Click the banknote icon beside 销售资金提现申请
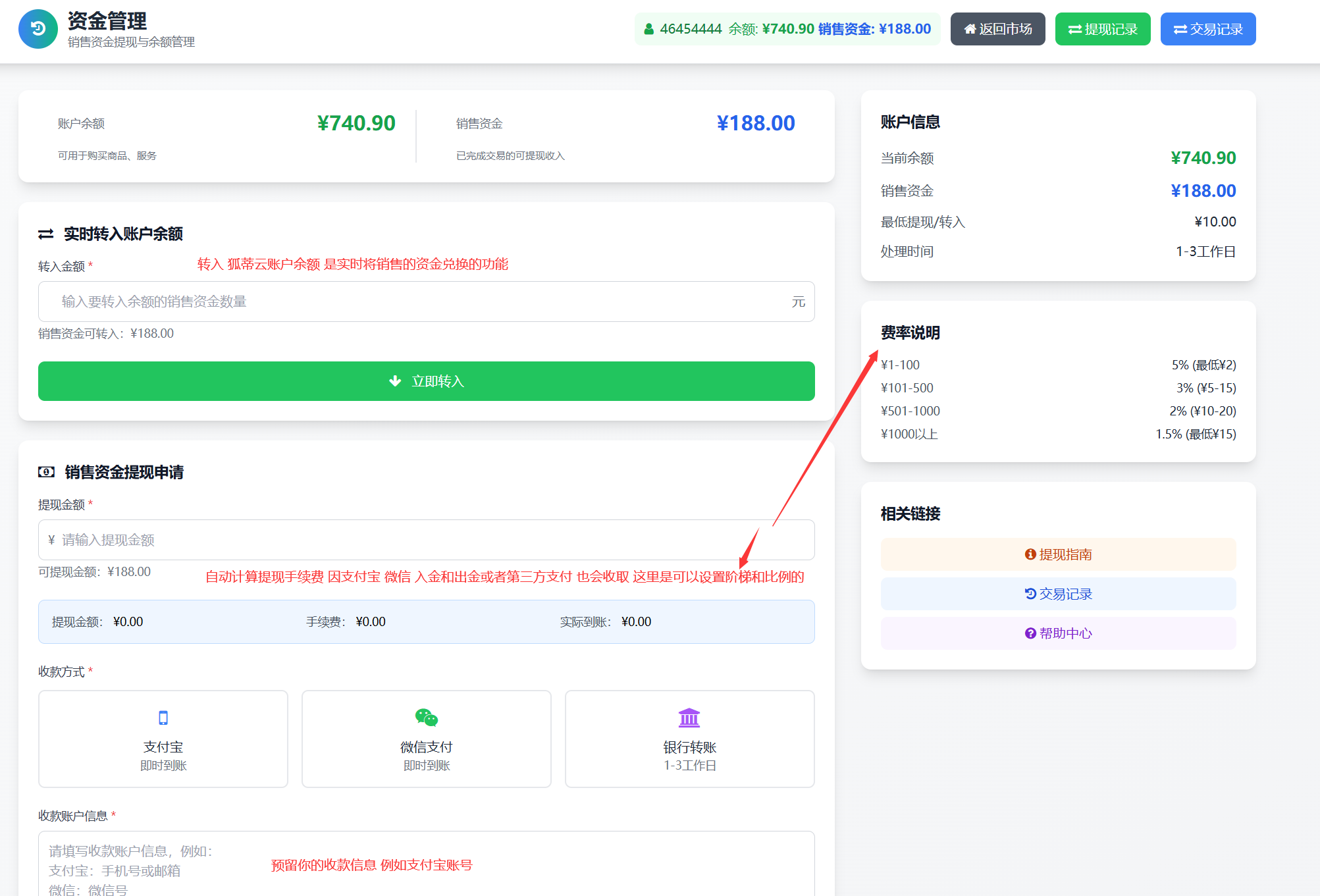The image size is (1320, 896). [46, 472]
